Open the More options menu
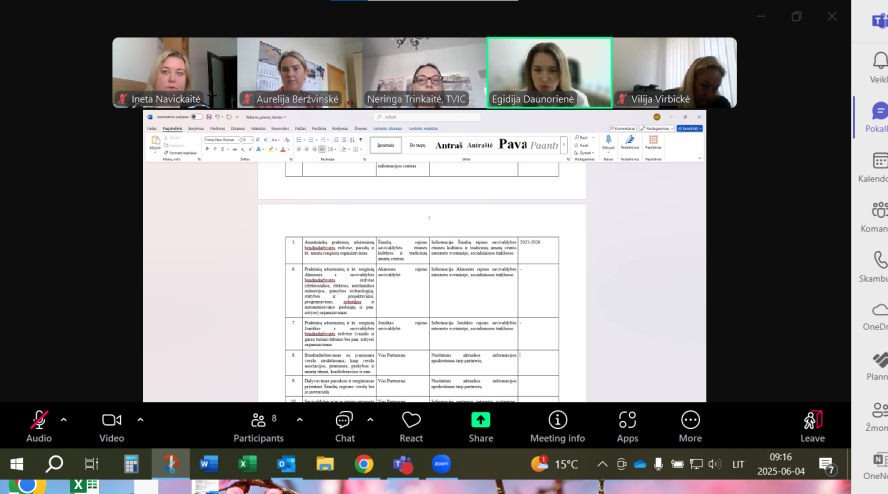This screenshot has width=888, height=494. [690, 427]
